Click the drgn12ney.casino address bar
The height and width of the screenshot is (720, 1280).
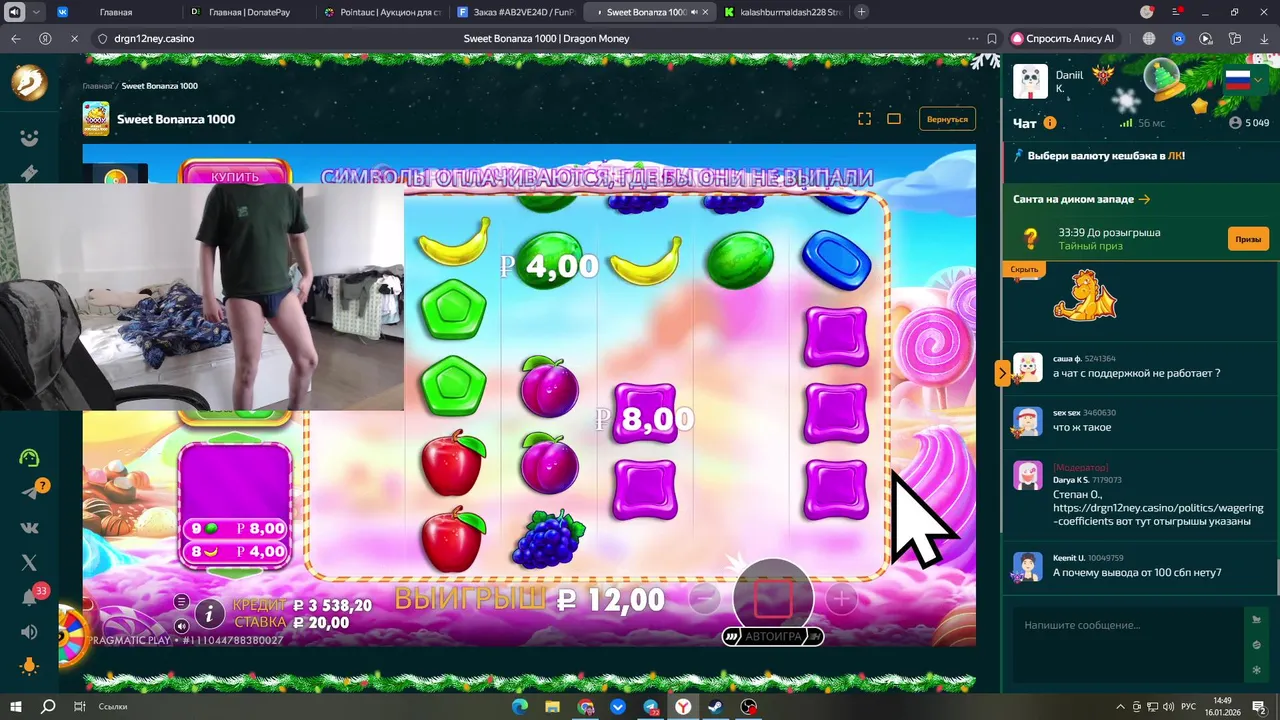pyautogui.click(x=155, y=38)
